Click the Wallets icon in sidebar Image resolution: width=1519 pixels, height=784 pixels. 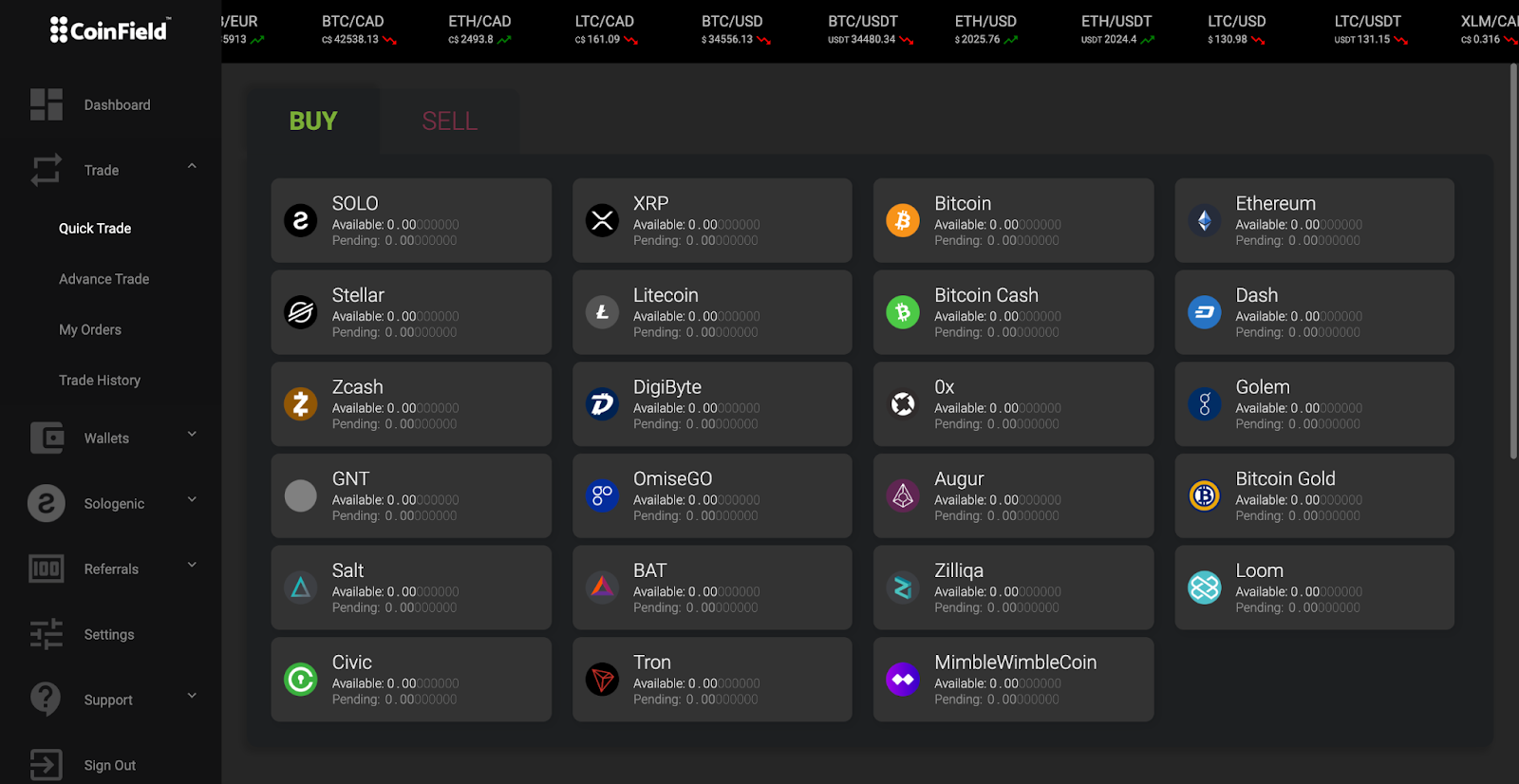[x=47, y=438]
